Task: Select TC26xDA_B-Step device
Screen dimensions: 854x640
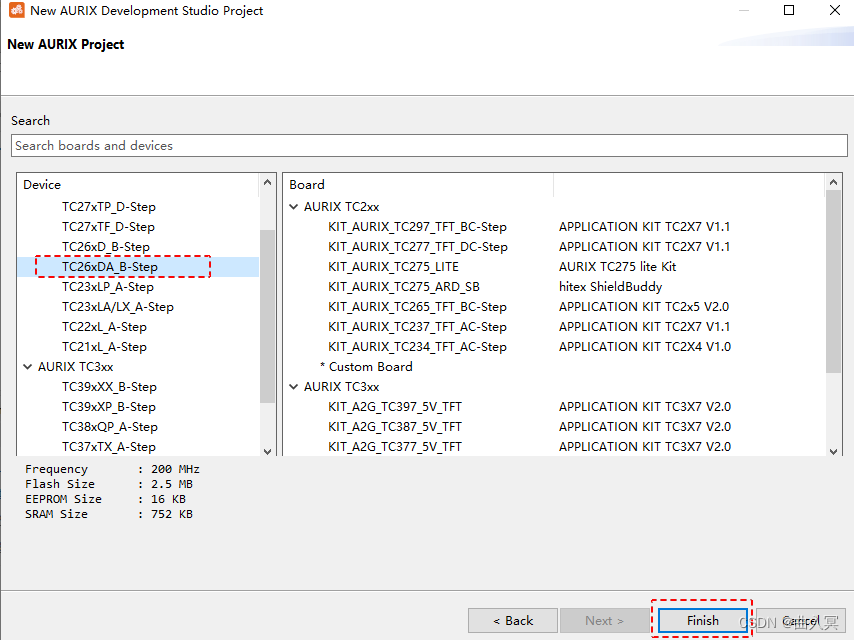Action: (110, 267)
